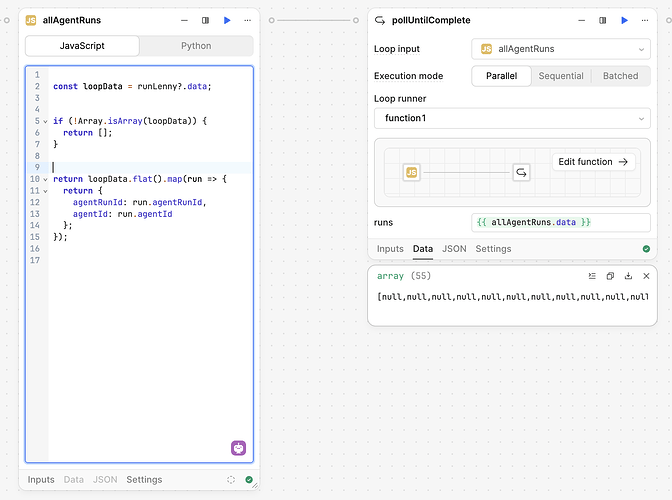The height and width of the screenshot is (500, 672).
Task: Copy the array result data
Action: pyautogui.click(x=610, y=276)
